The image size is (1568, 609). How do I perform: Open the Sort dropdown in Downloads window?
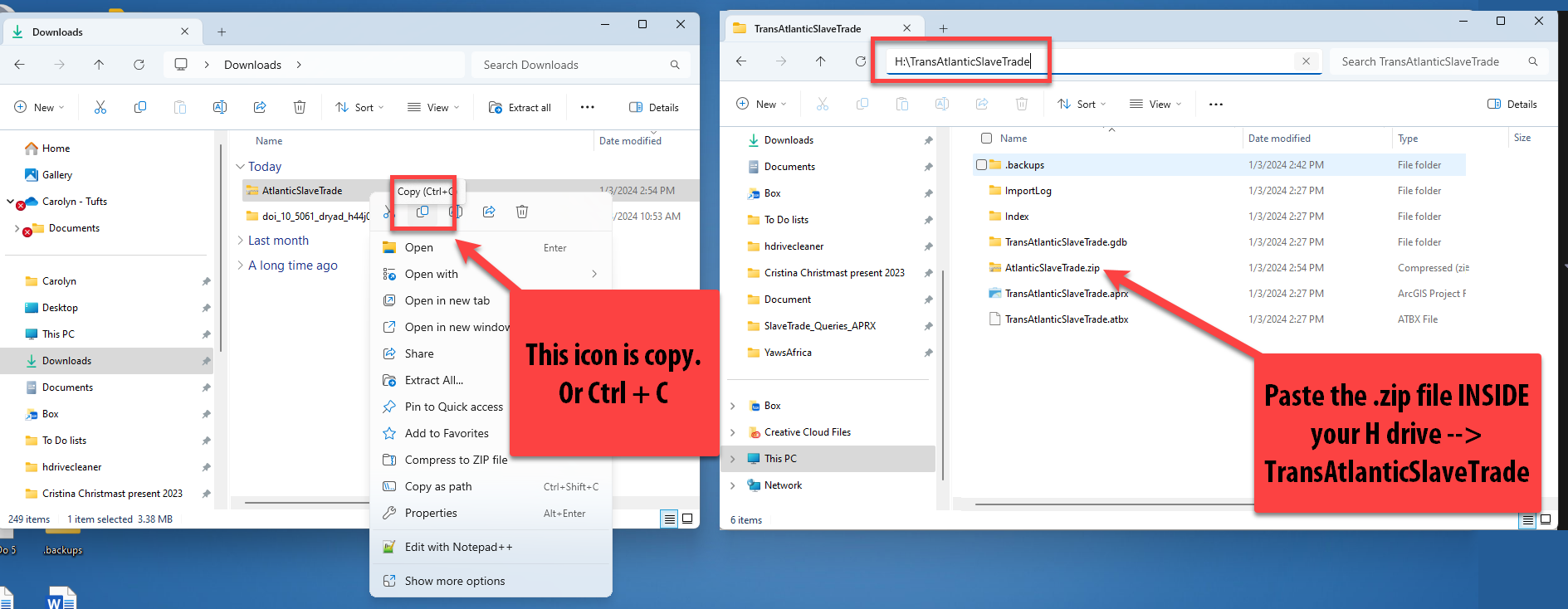point(359,107)
